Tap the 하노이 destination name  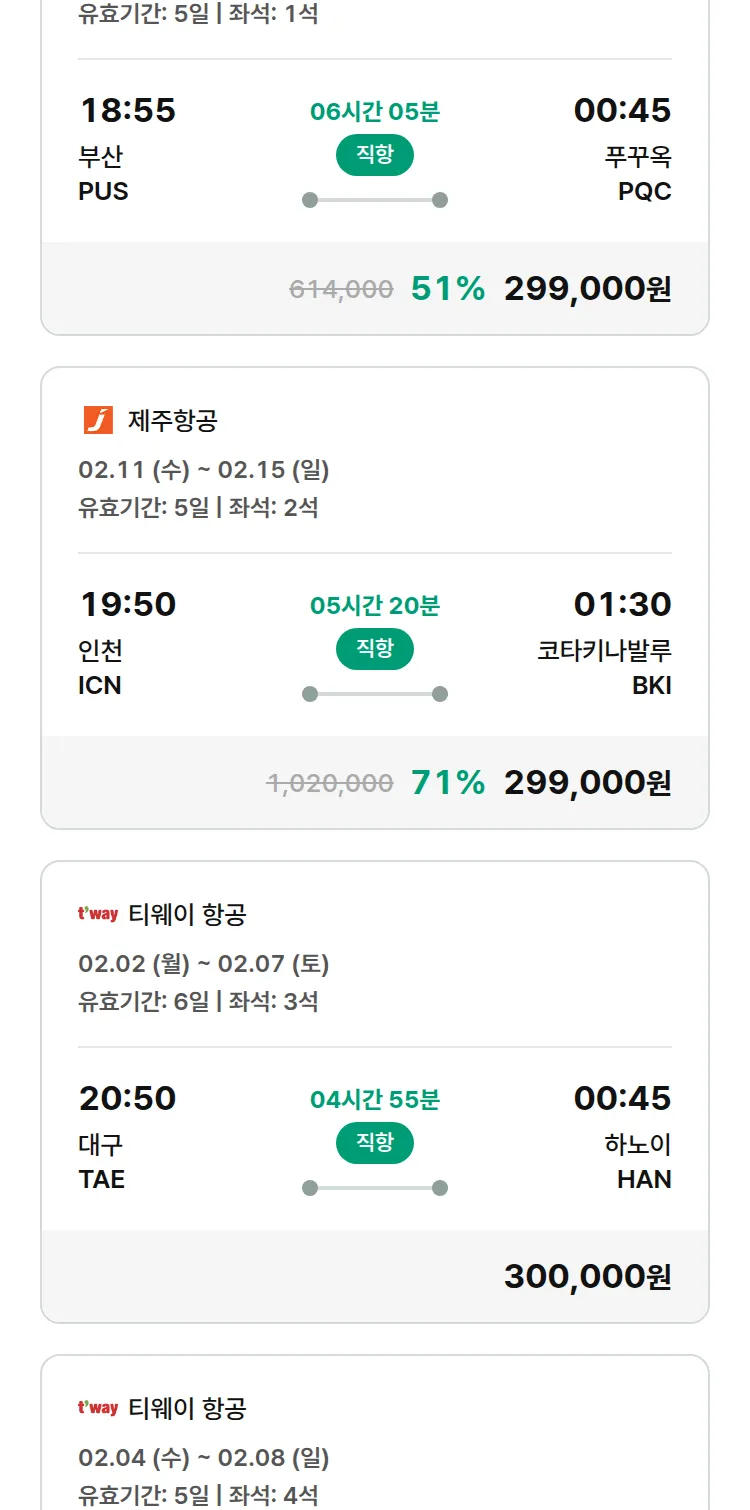[638, 1145]
